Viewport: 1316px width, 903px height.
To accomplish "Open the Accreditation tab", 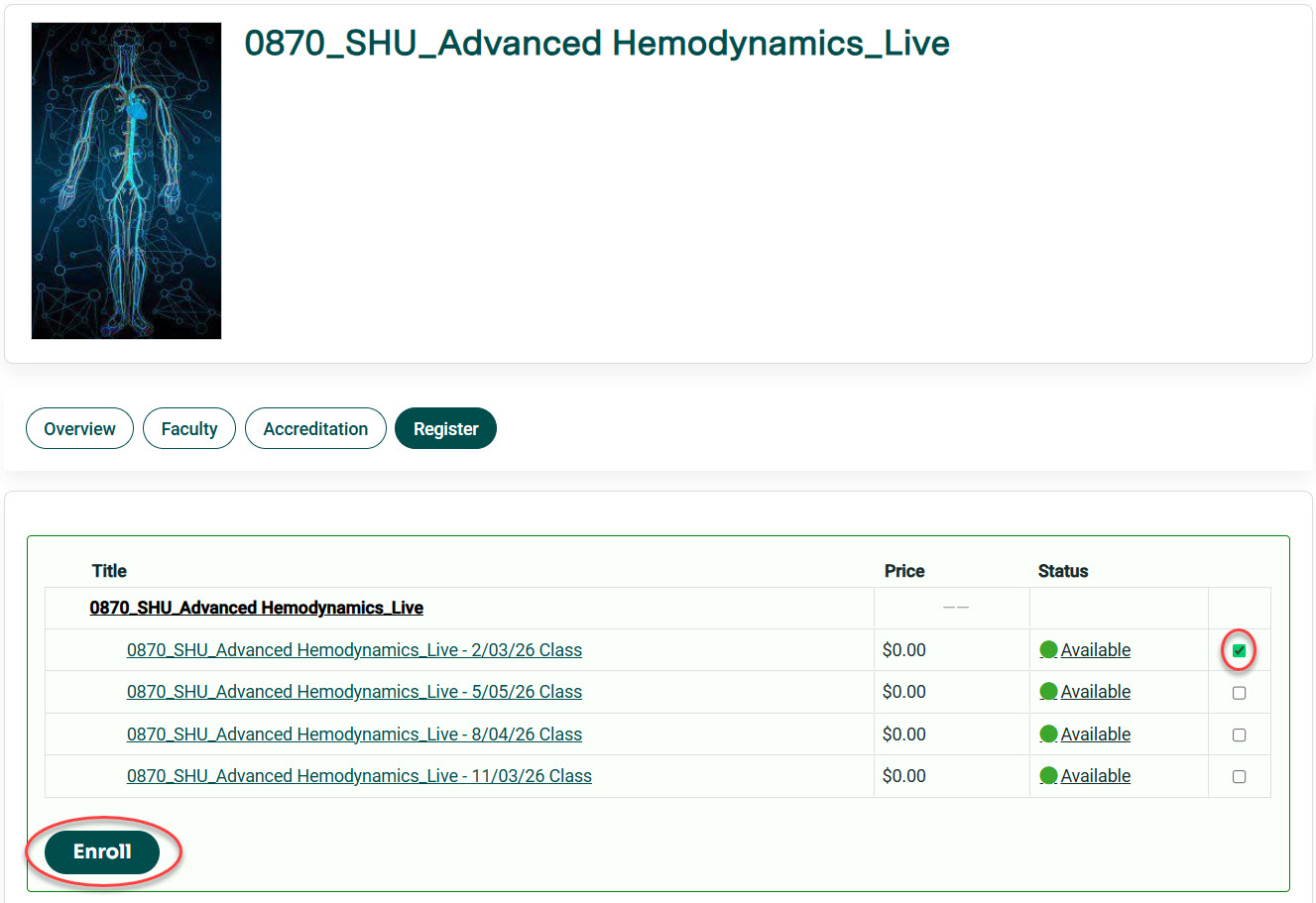I will coord(315,428).
